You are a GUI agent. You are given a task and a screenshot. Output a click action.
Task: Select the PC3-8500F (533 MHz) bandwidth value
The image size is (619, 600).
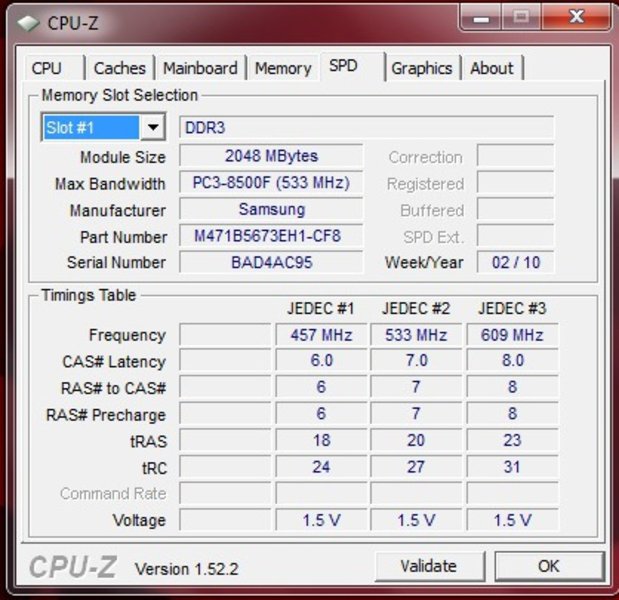tap(271, 182)
